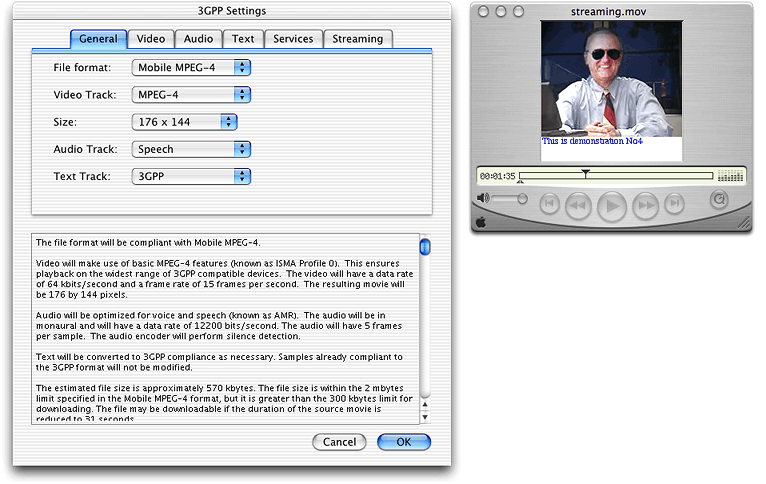The width and height of the screenshot is (766, 484).
Task: Jump to the end of streaming.mov
Action: click(x=674, y=203)
